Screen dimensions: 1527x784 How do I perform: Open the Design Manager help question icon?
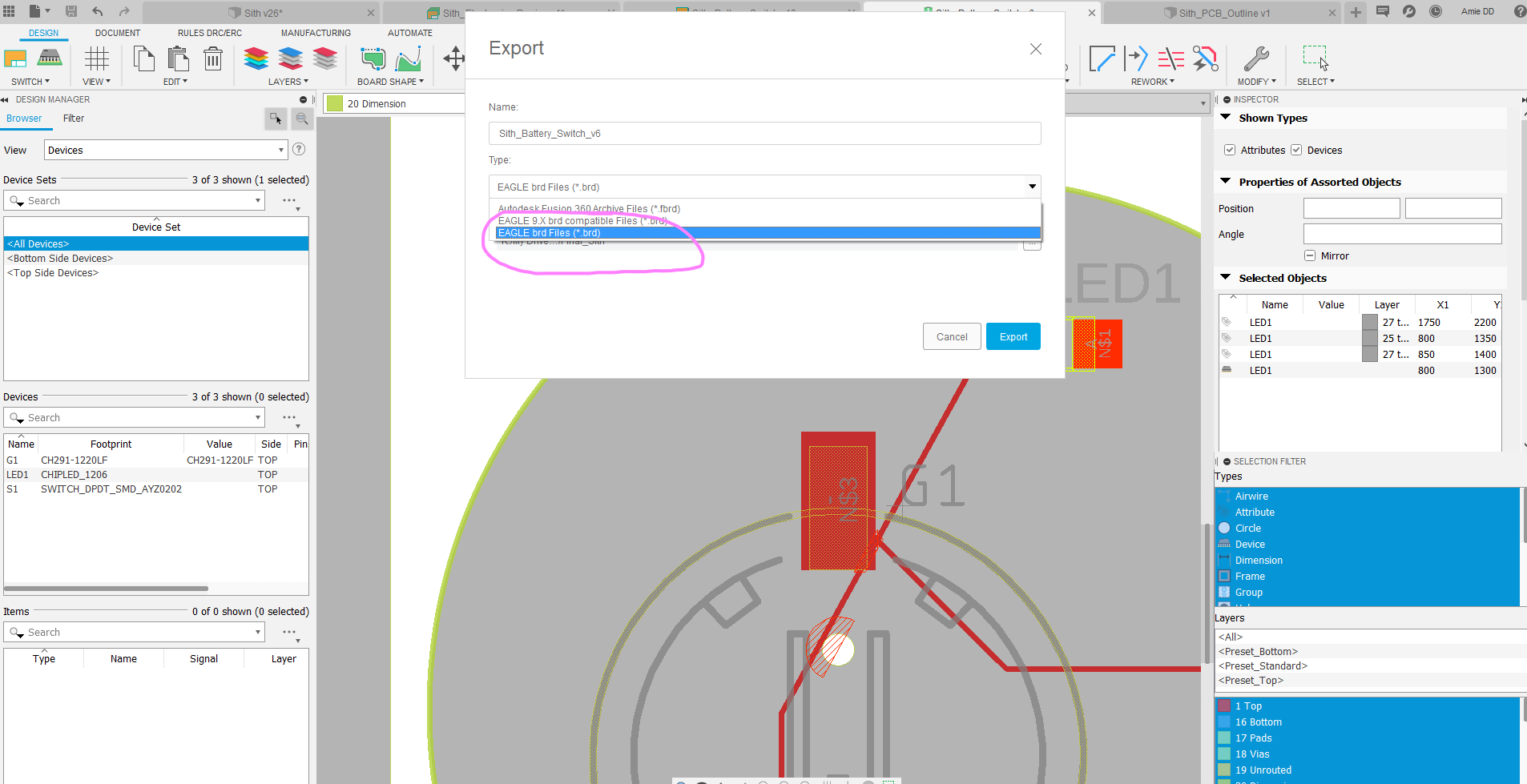299,149
